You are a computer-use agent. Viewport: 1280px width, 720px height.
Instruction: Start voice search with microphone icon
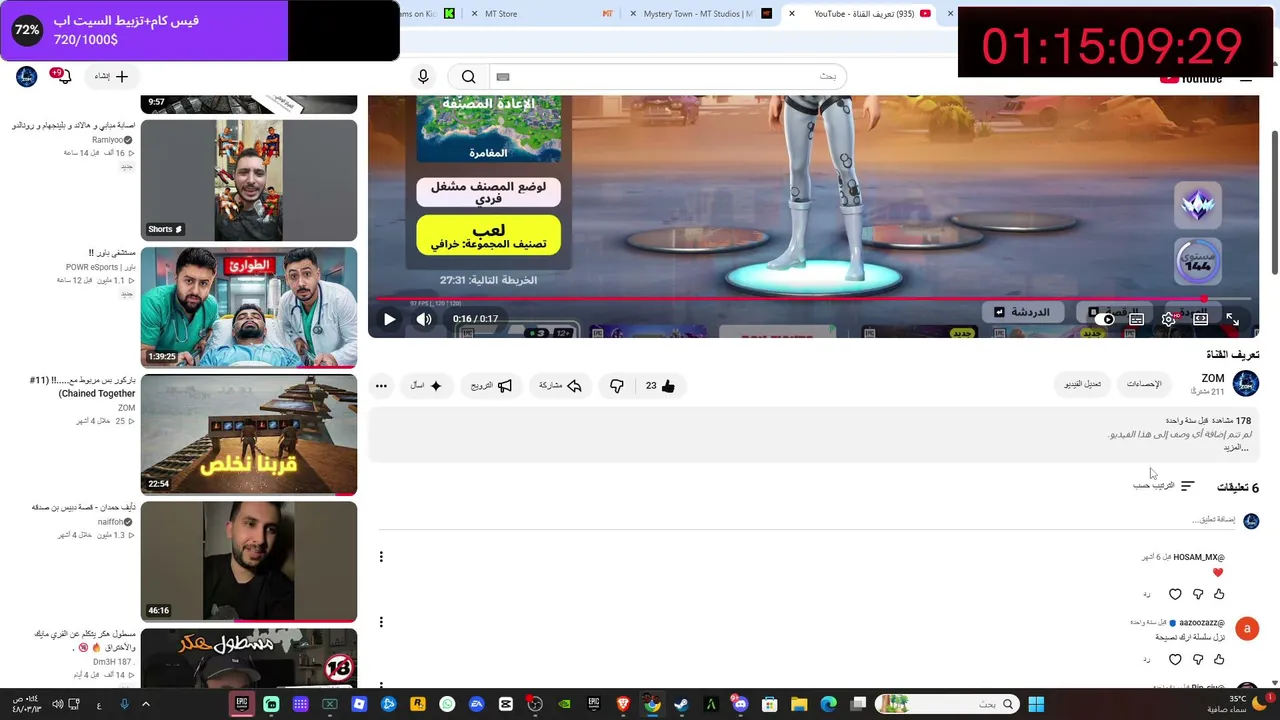423,77
